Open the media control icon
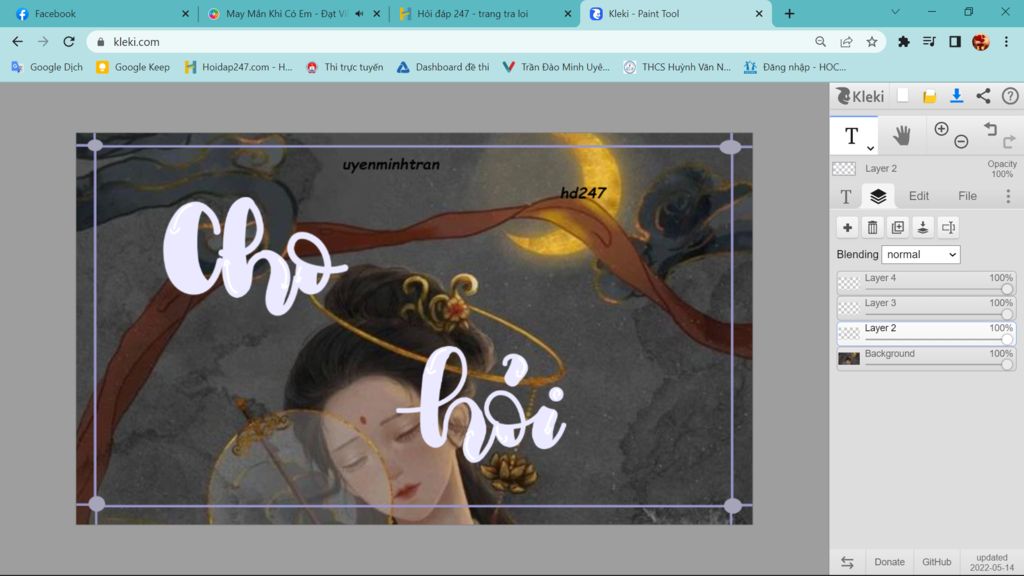1024x576 pixels. [929, 42]
